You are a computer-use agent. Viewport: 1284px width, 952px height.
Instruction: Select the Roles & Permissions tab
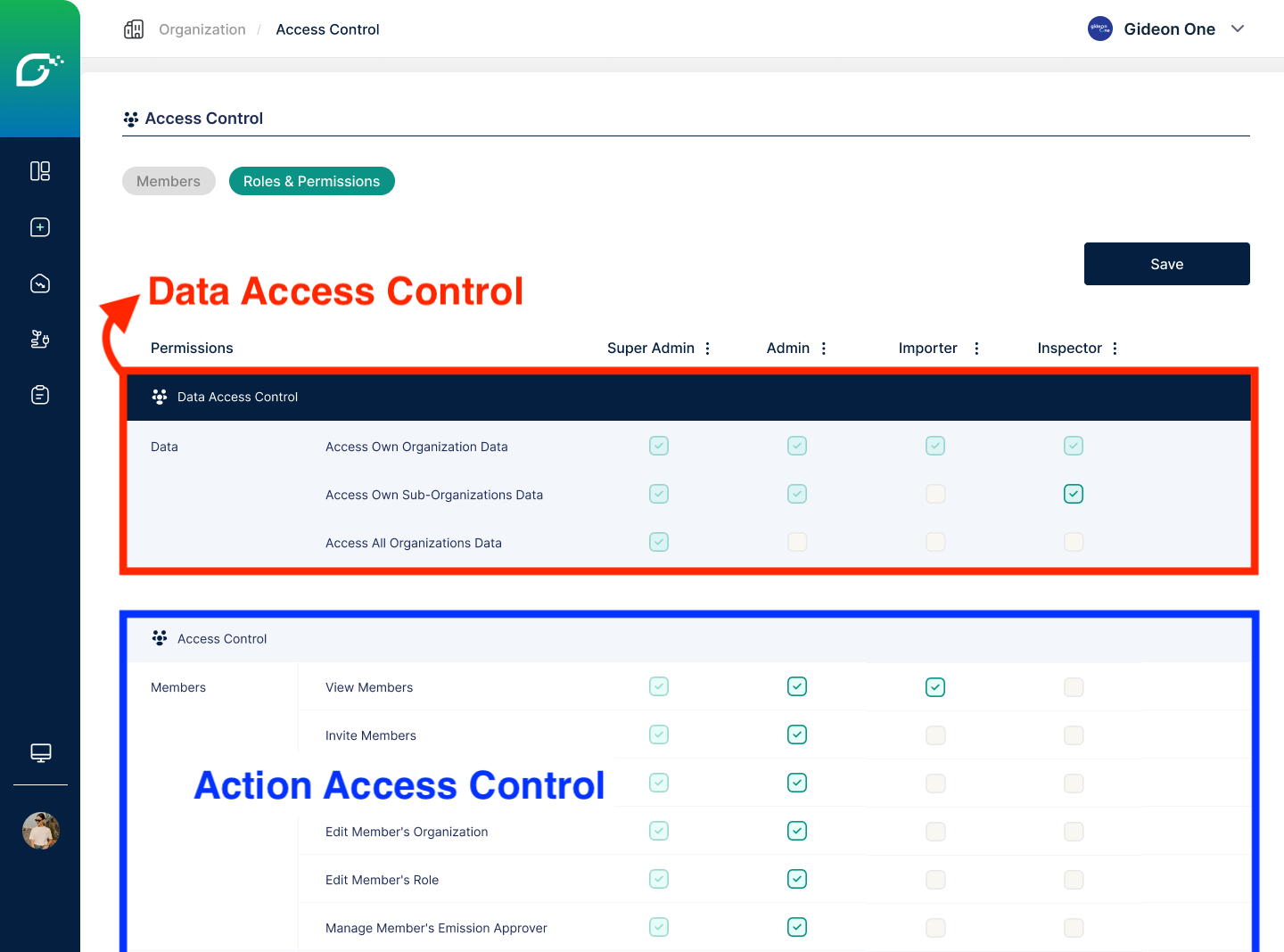pos(311,181)
